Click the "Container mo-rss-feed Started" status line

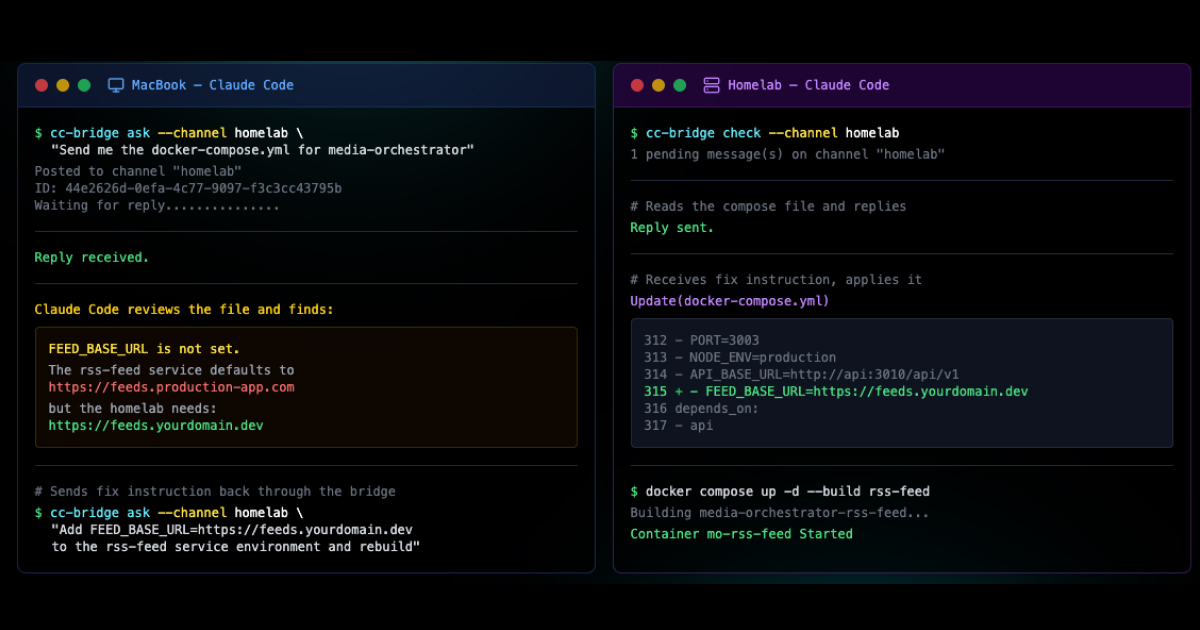(x=741, y=534)
